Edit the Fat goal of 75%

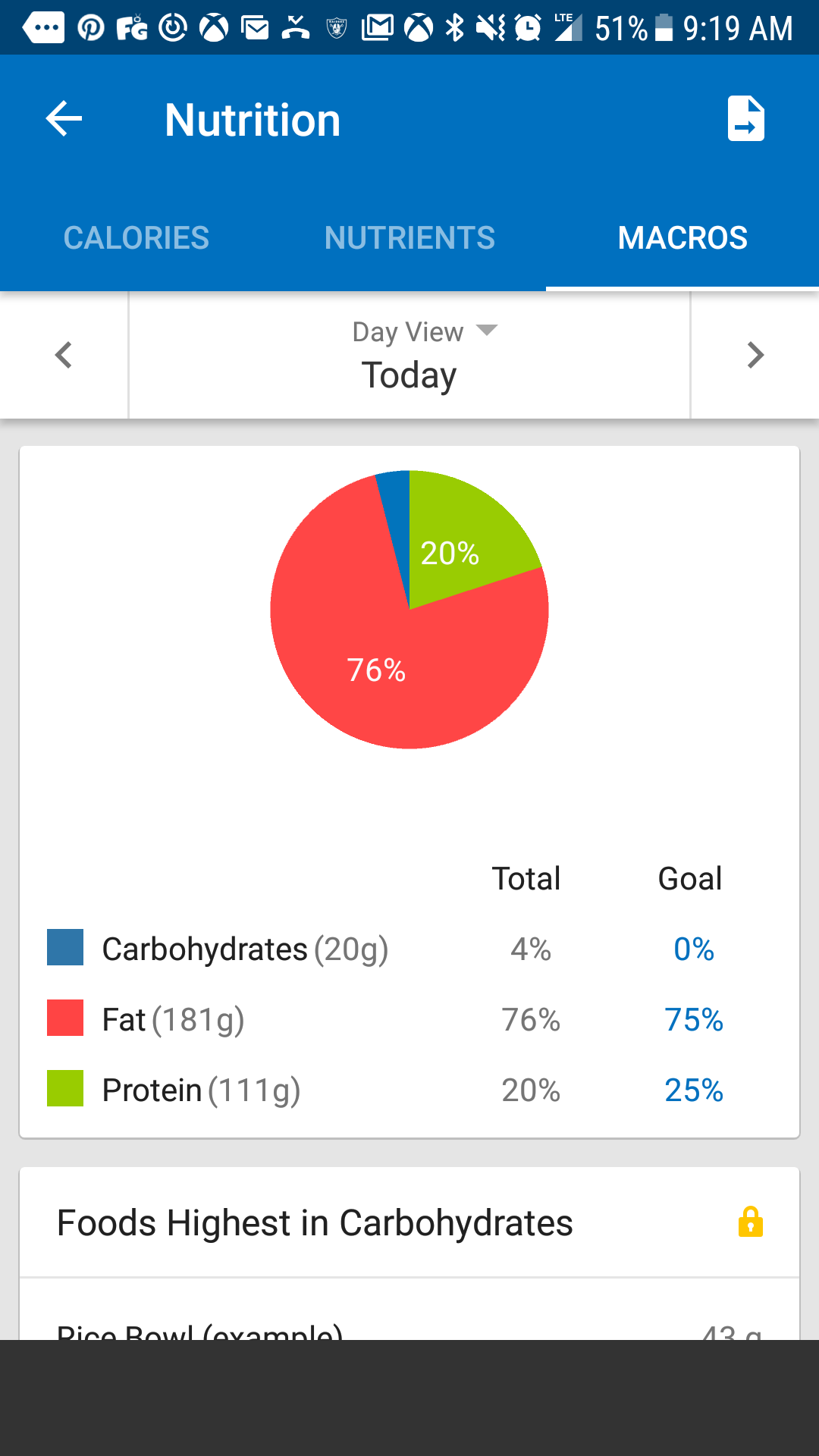coord(693,1020)
